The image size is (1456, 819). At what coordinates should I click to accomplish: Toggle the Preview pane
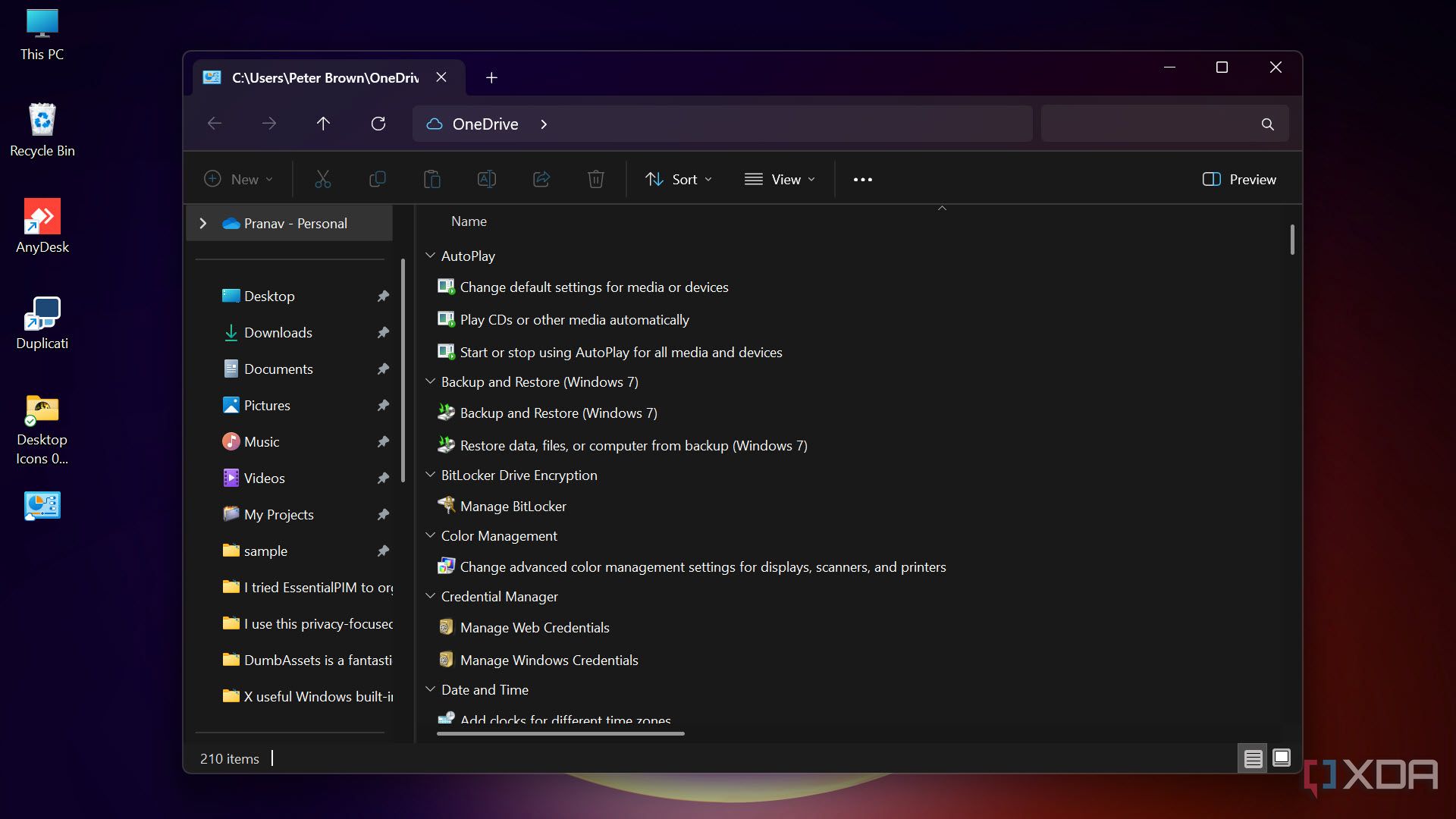tap(1239, 180)
